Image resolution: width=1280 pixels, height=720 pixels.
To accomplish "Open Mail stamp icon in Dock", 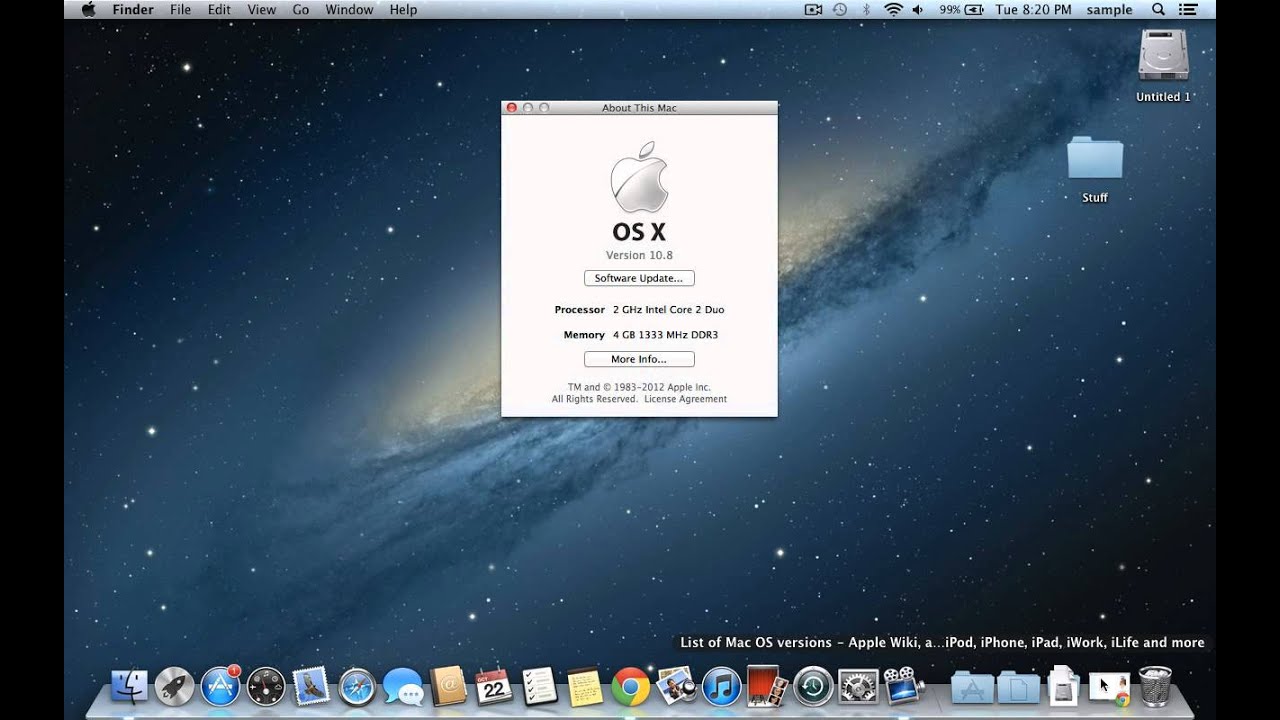I will coord(311,686).
